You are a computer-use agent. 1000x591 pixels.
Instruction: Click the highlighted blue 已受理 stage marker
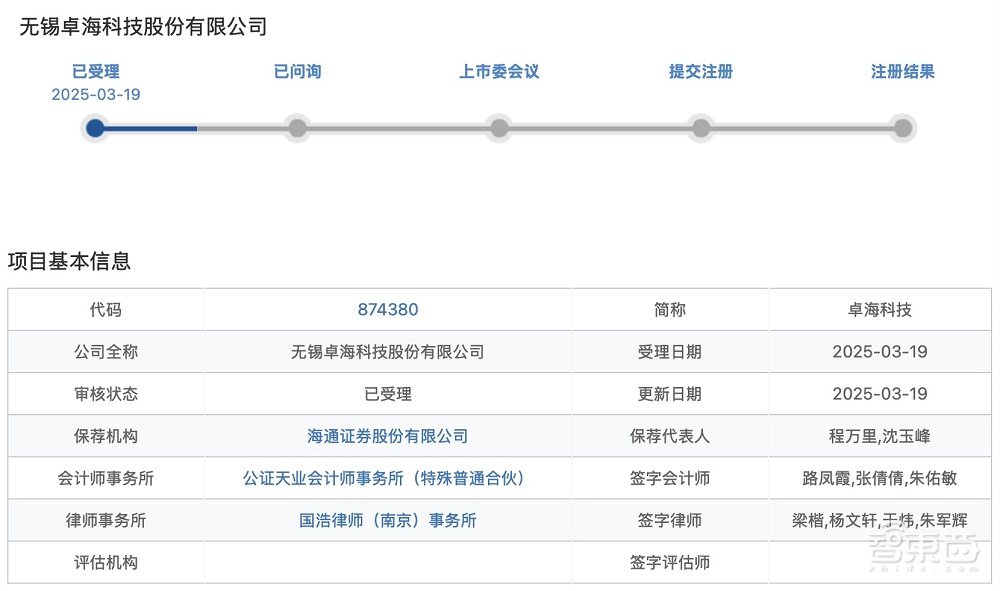[95, 127]
